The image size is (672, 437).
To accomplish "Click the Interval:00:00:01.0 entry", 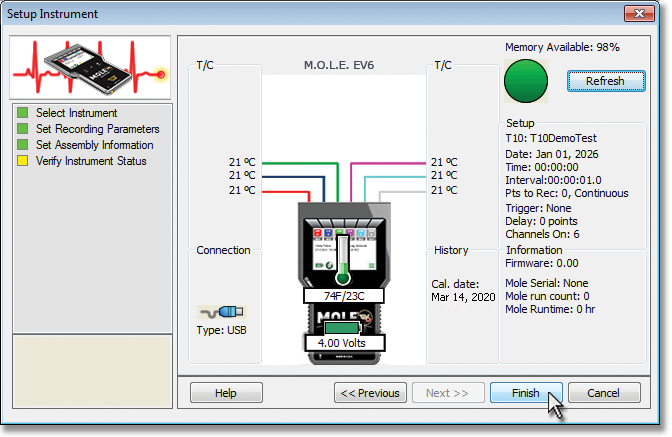I will point(553,180).
